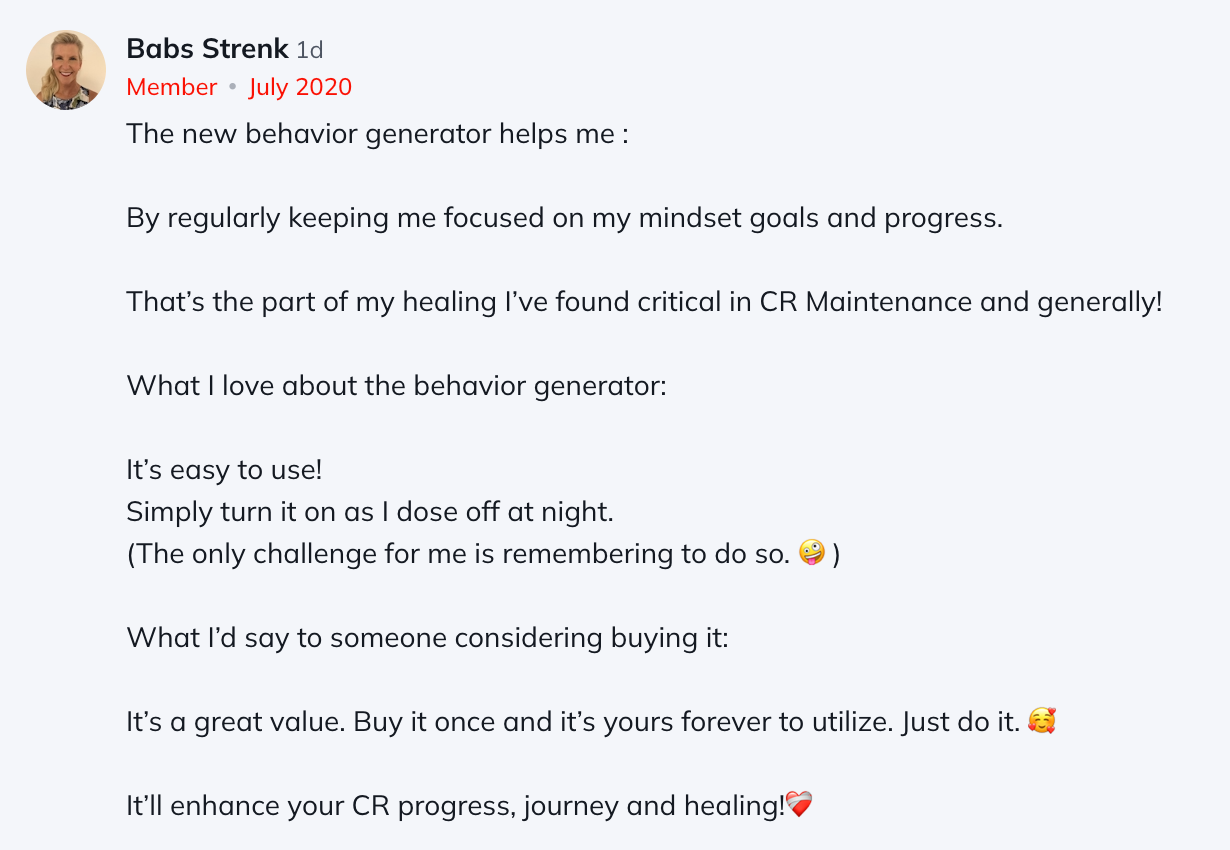
Task: Open the Babs Strenk author name
Action: click(207, 48)
